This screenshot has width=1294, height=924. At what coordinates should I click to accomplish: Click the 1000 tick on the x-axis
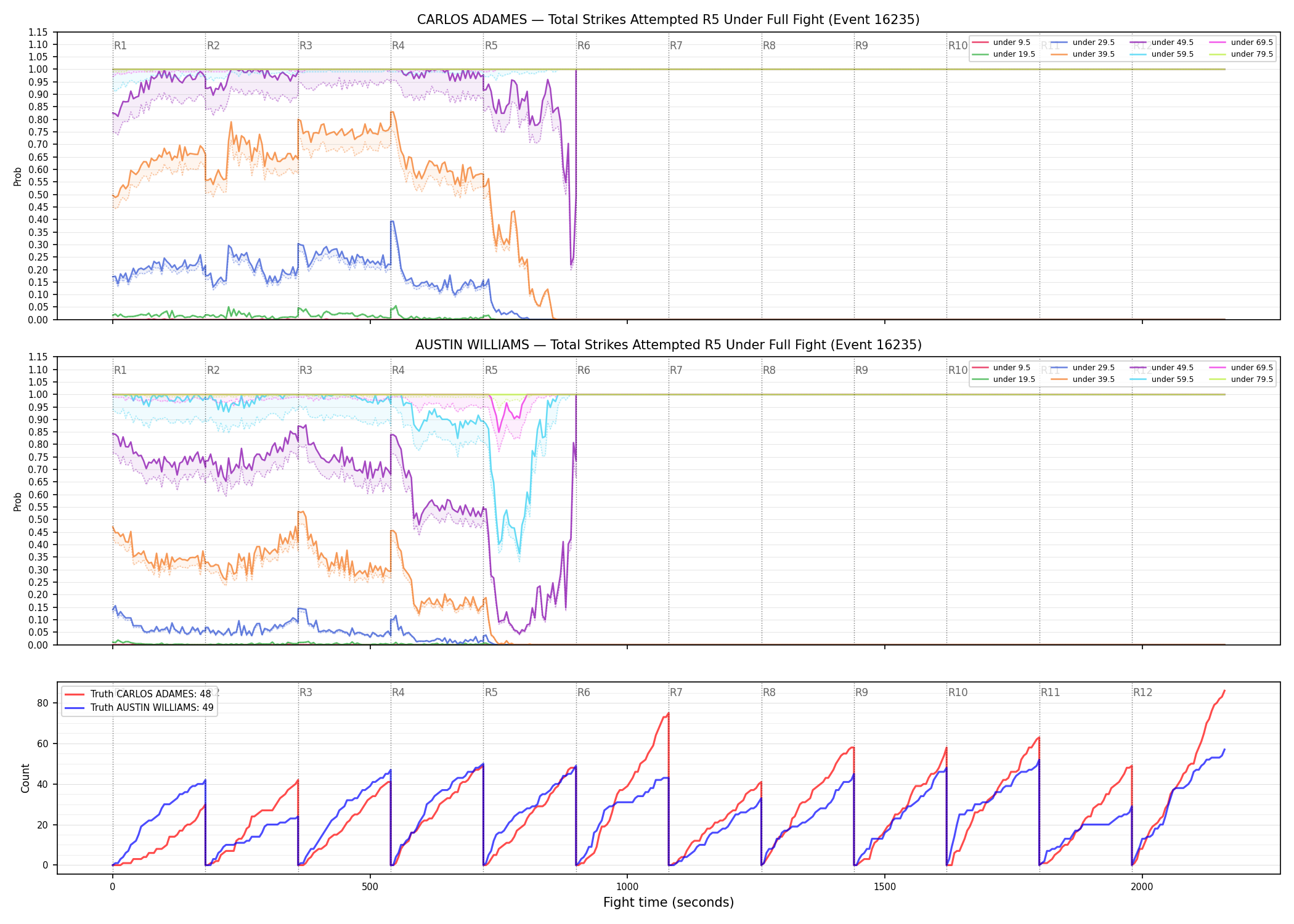click(x=627, y=887)
